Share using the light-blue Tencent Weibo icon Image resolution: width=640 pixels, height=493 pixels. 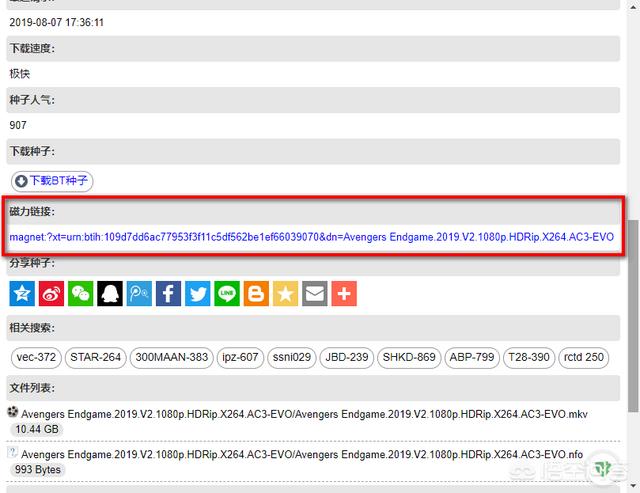139,293
